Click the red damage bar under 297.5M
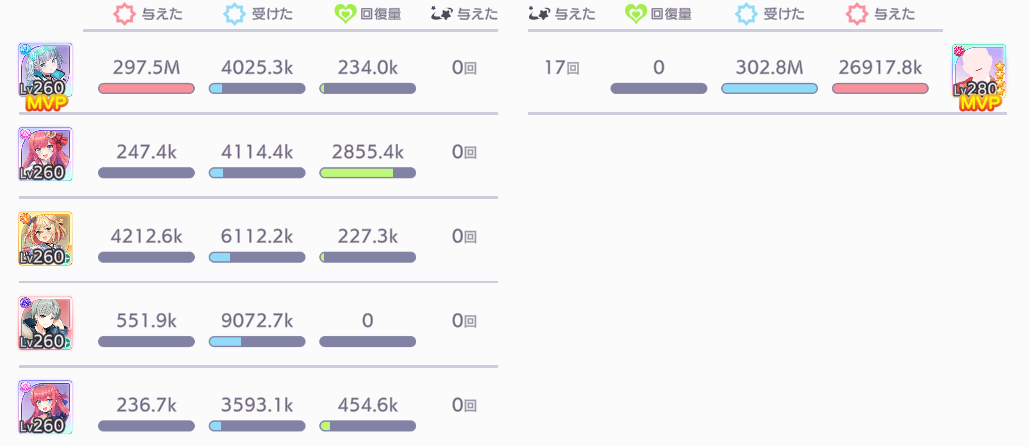Viewport: 1029px width, 447px height. [146, 89]
